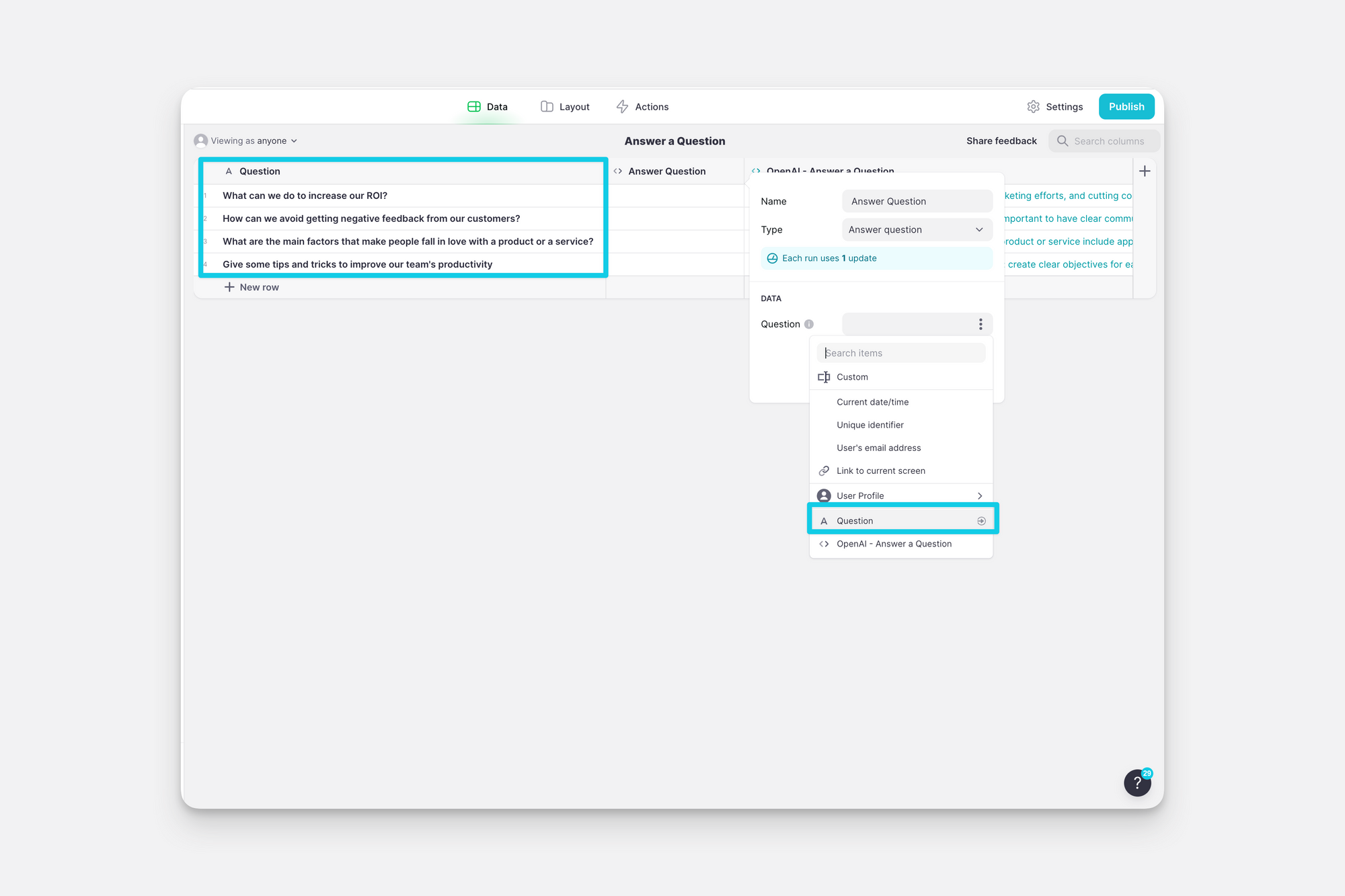The image size is (1345, 896).
Task: Add a New row to the table
Action: [x=252, y=287]
